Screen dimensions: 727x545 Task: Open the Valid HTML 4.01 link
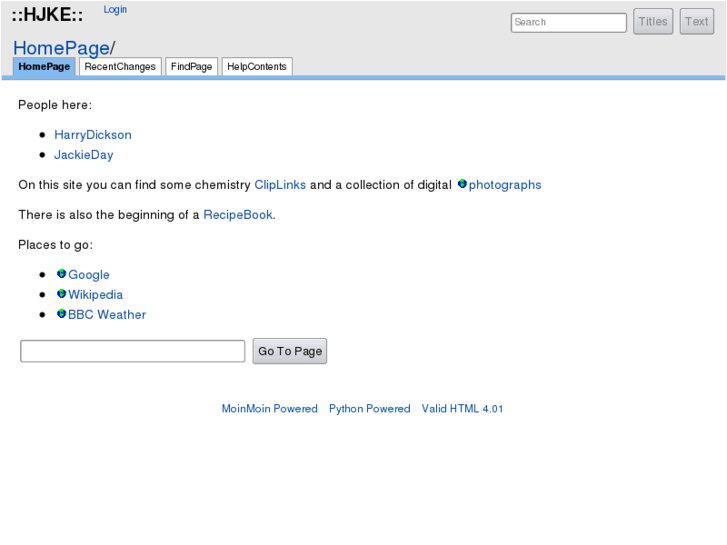[462, 409]
